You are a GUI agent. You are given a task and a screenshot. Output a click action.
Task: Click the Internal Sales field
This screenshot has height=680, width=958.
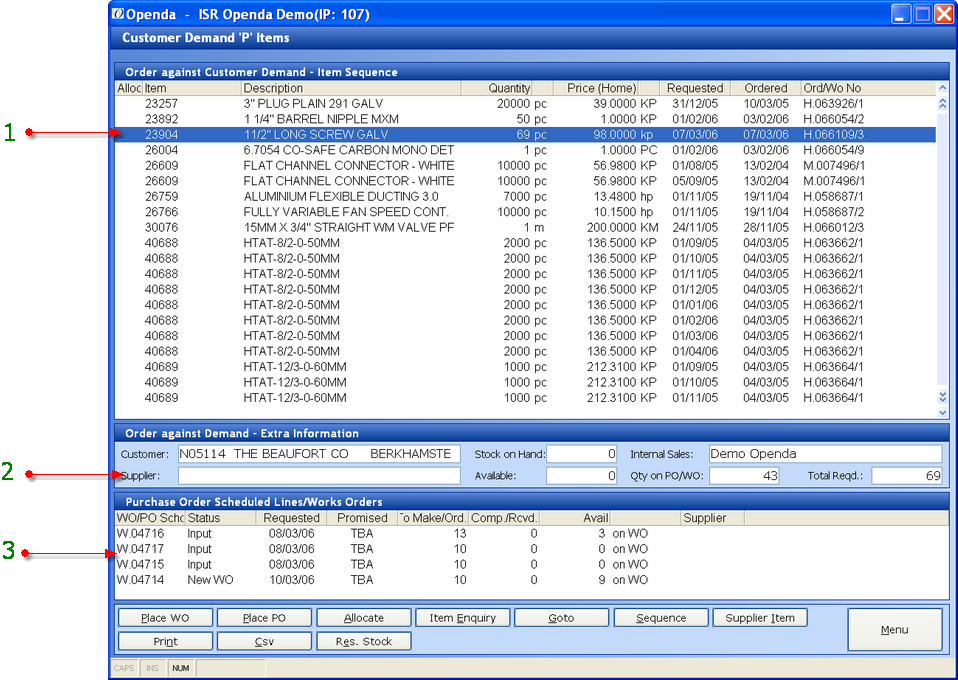(825, 454)
